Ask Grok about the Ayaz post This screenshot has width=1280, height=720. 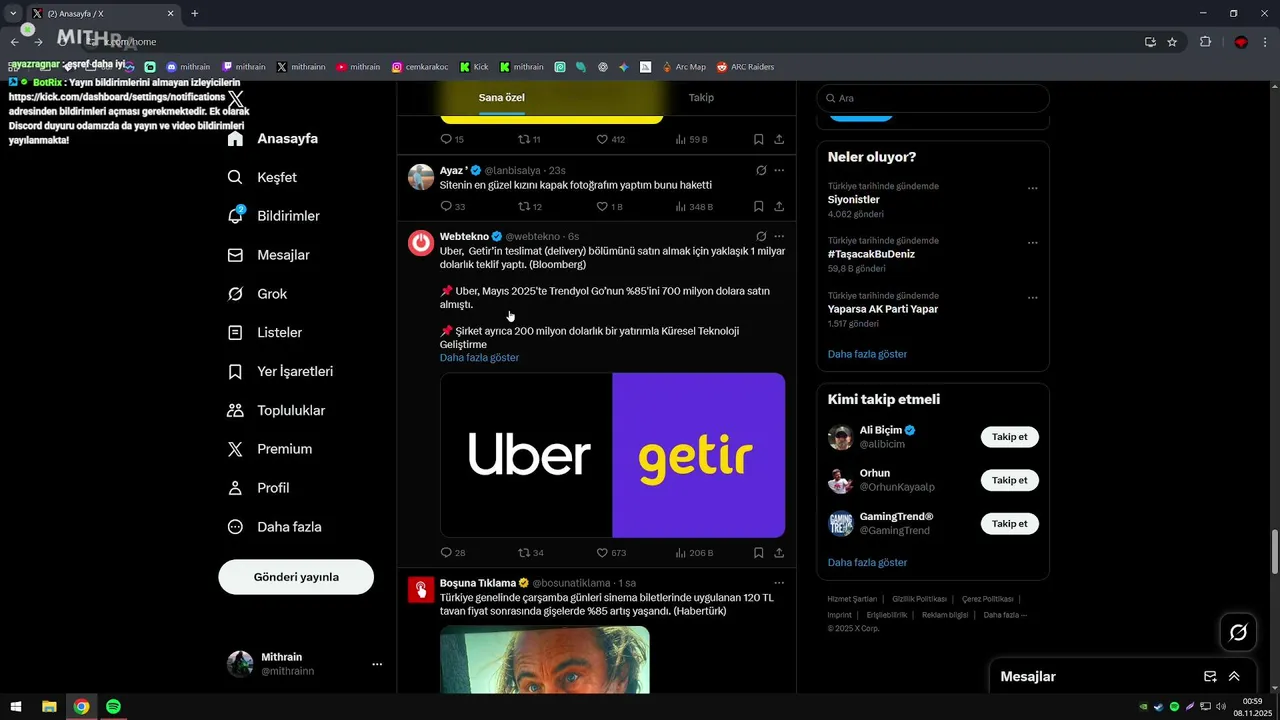(761, 171)
